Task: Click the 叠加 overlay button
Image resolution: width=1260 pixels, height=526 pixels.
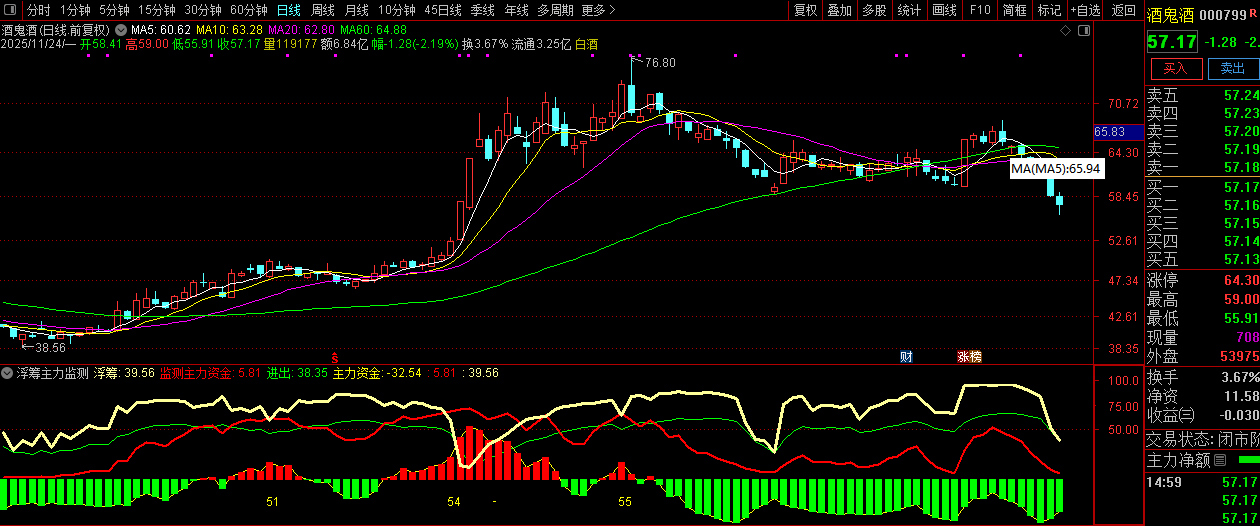Action: coord(840,10)
